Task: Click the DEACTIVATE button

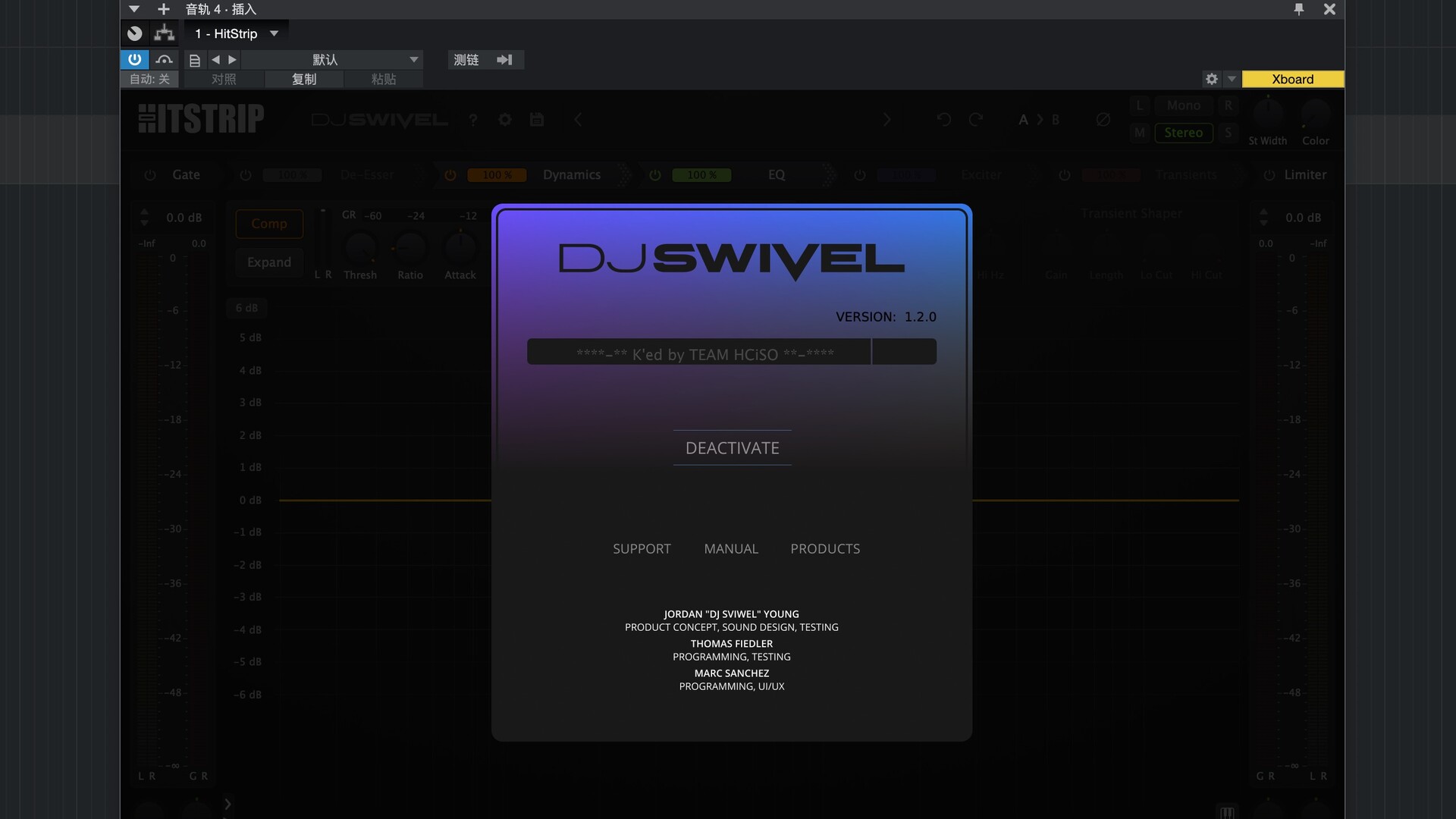Action: pos(733,448)
